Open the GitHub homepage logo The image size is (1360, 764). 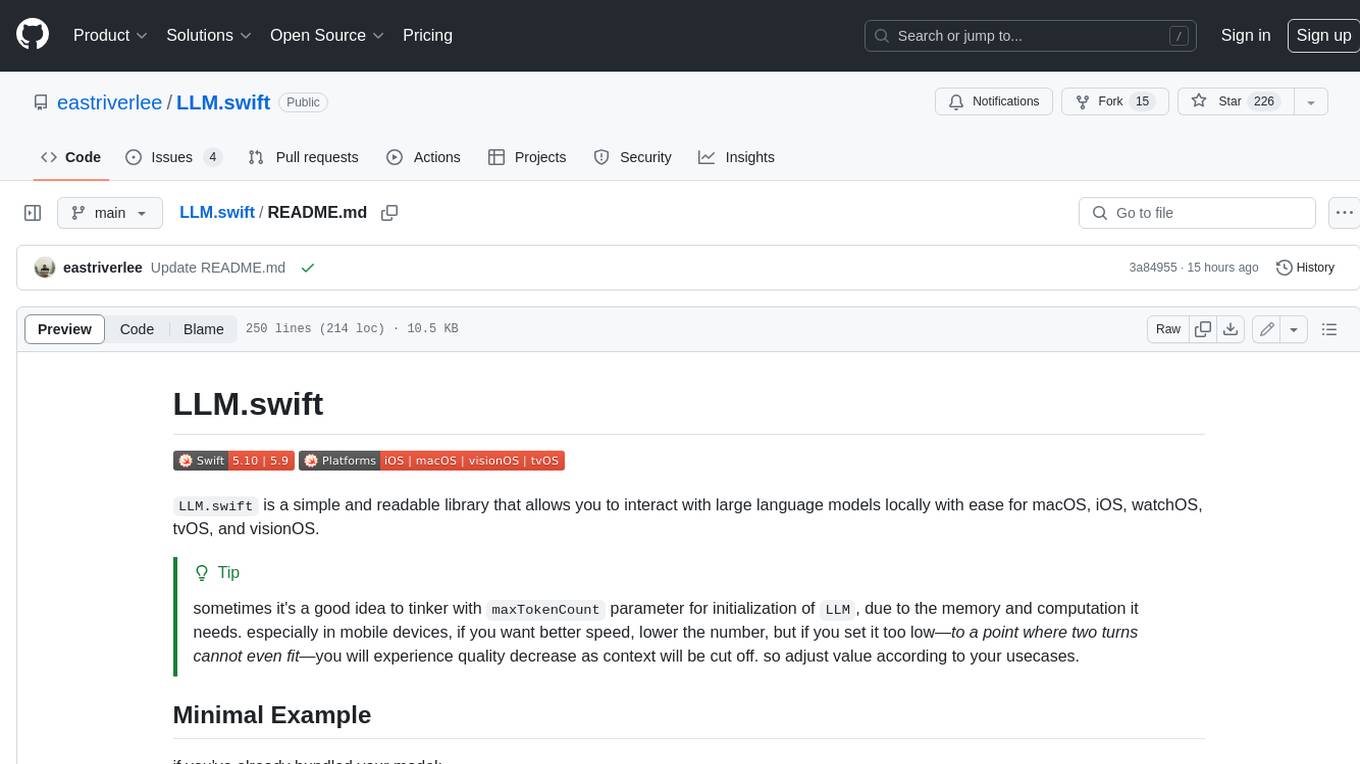pos(32,35)
